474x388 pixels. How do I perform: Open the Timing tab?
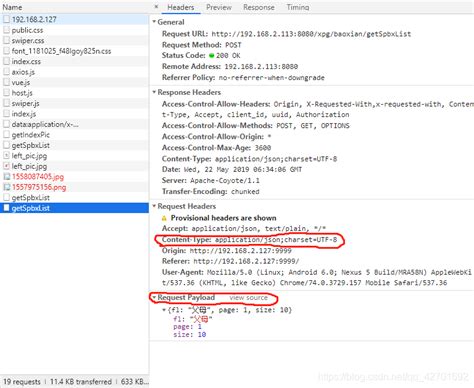point(298,7)
